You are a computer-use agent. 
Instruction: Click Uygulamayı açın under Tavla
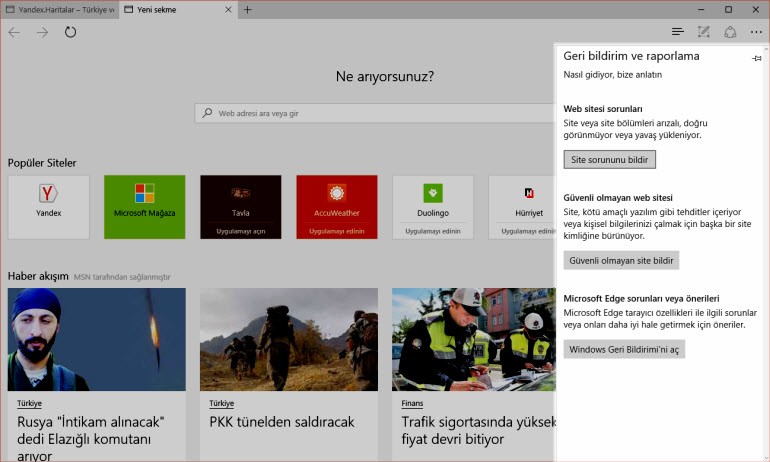241,231
